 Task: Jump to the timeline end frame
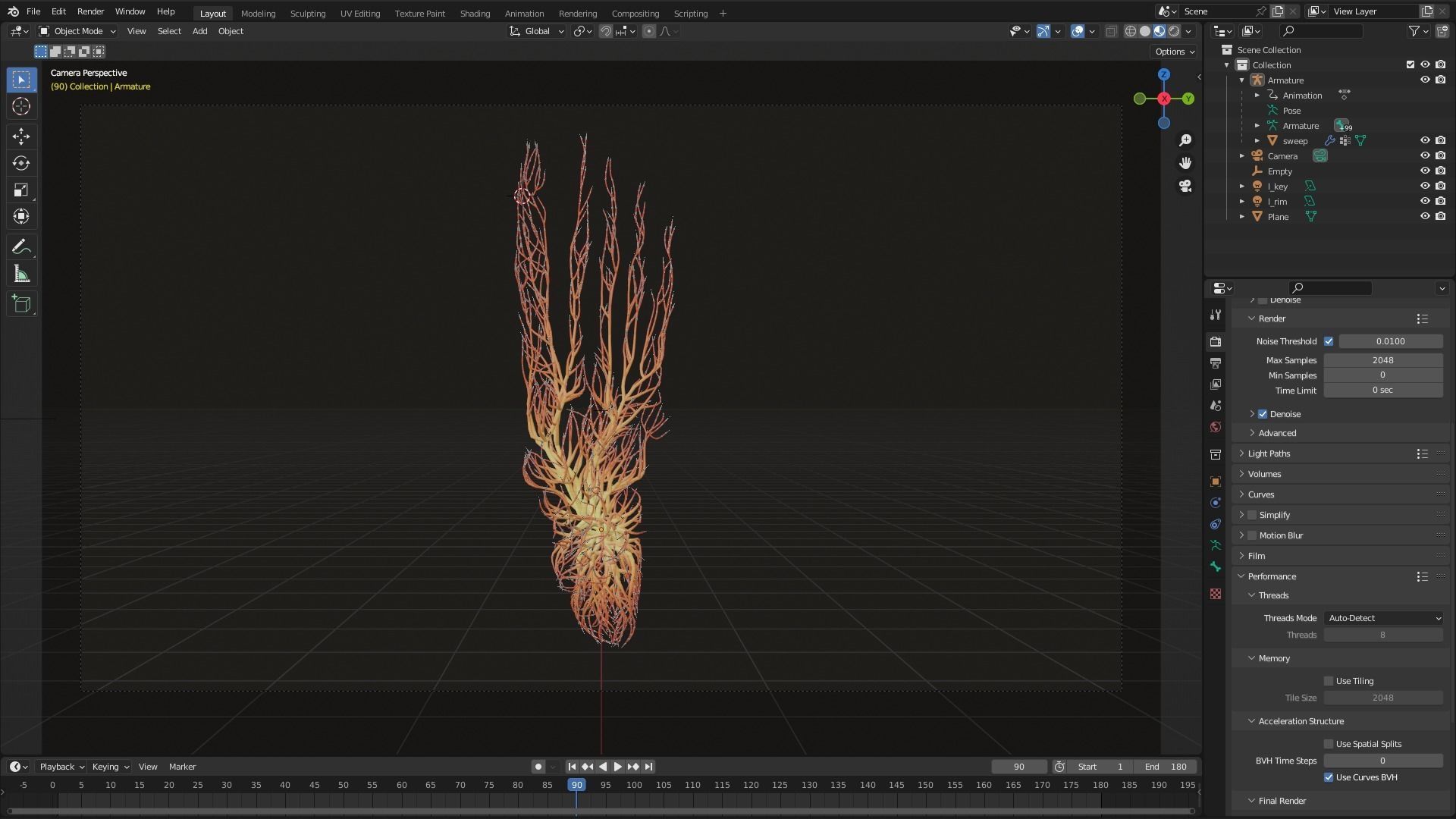click(649, 767)
